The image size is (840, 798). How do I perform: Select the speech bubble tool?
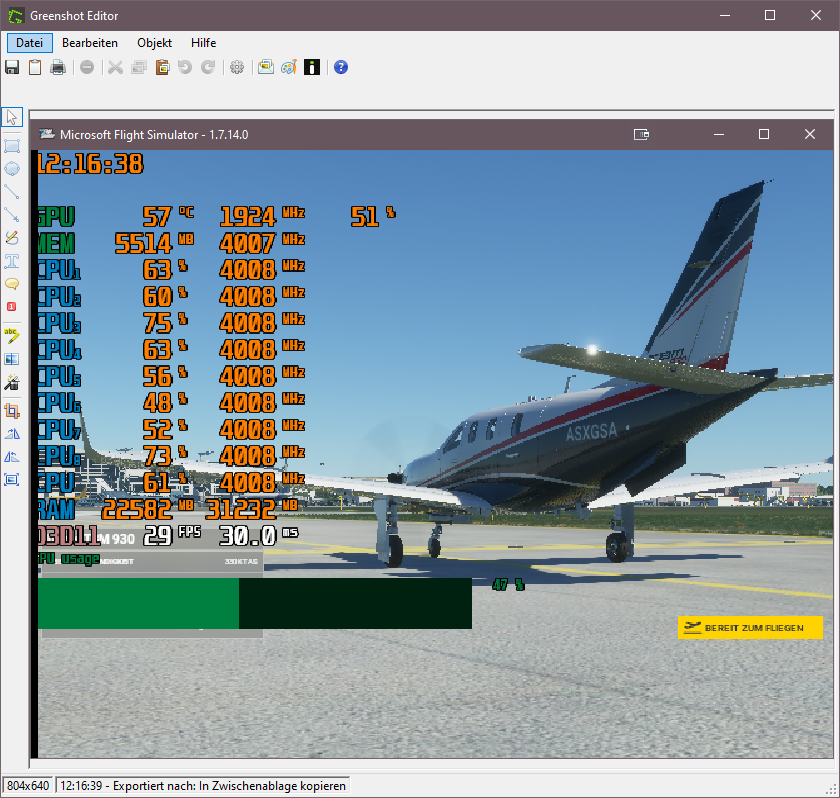(12, 284)
